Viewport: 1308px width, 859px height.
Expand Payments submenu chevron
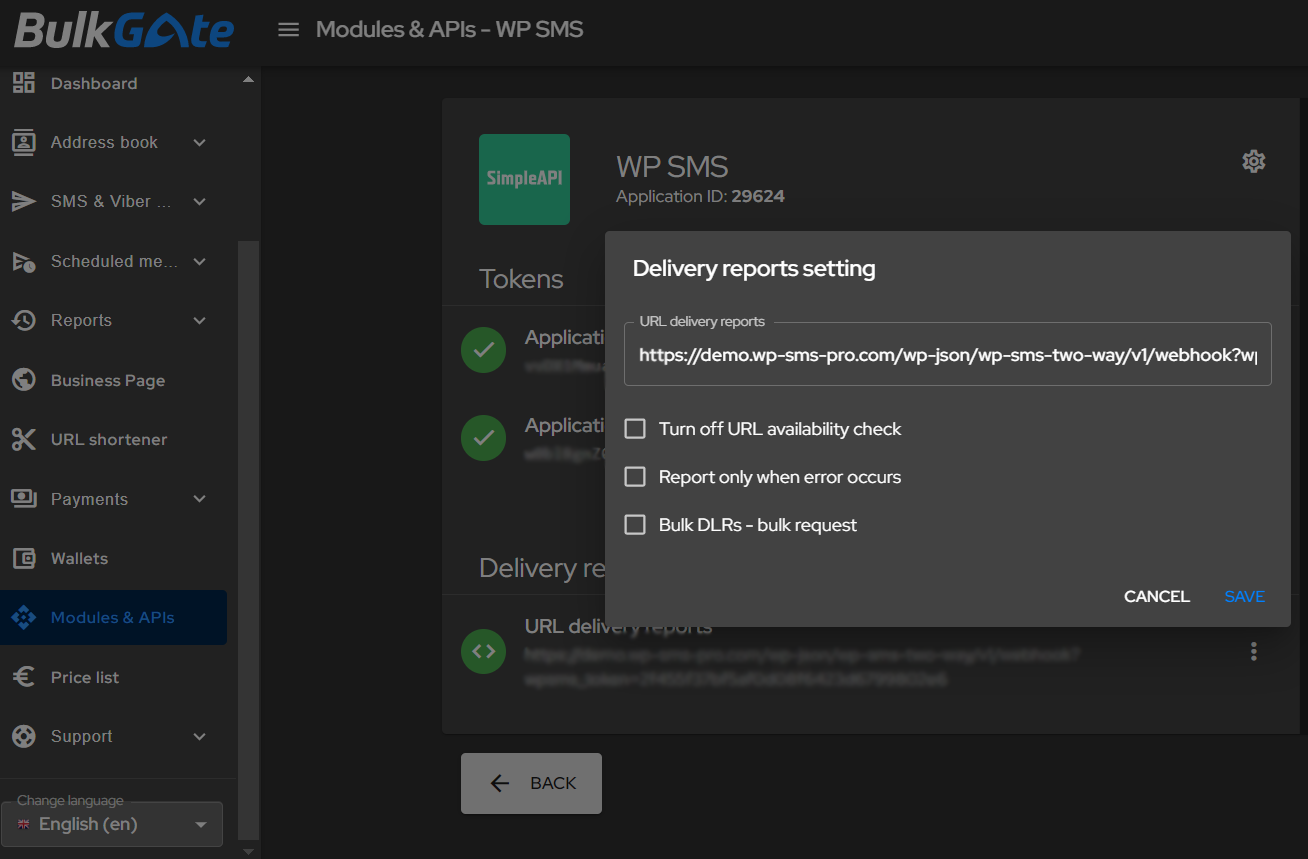point(199,499)
